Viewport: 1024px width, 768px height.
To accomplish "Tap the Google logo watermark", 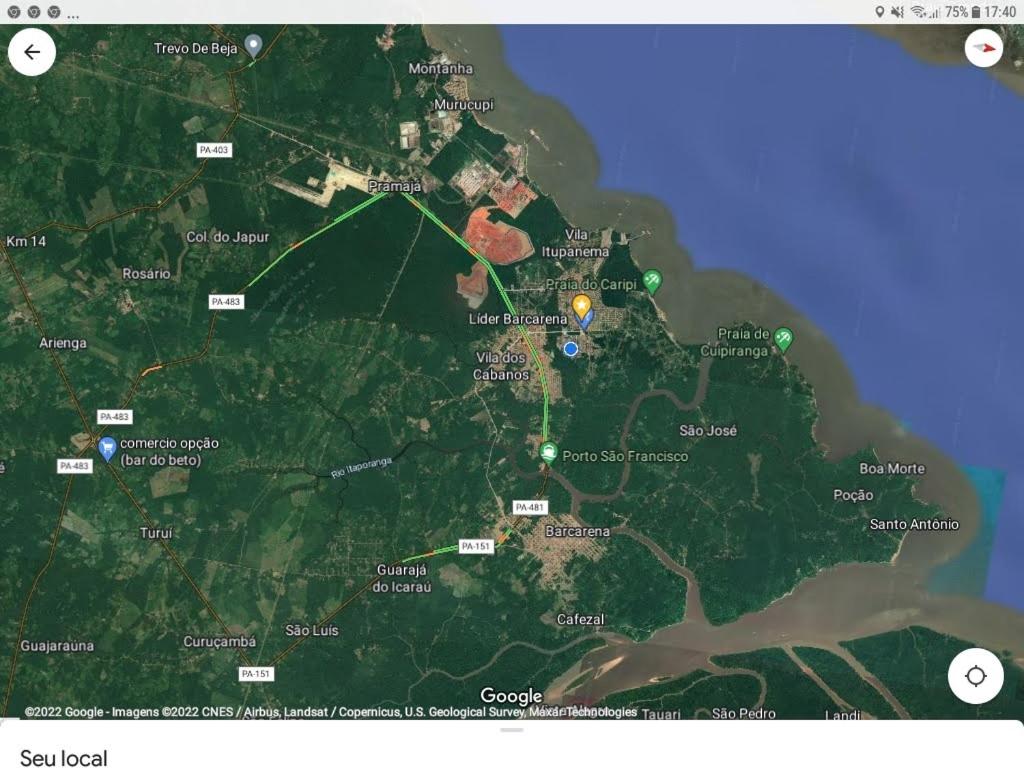I will [x=511, y=696].
